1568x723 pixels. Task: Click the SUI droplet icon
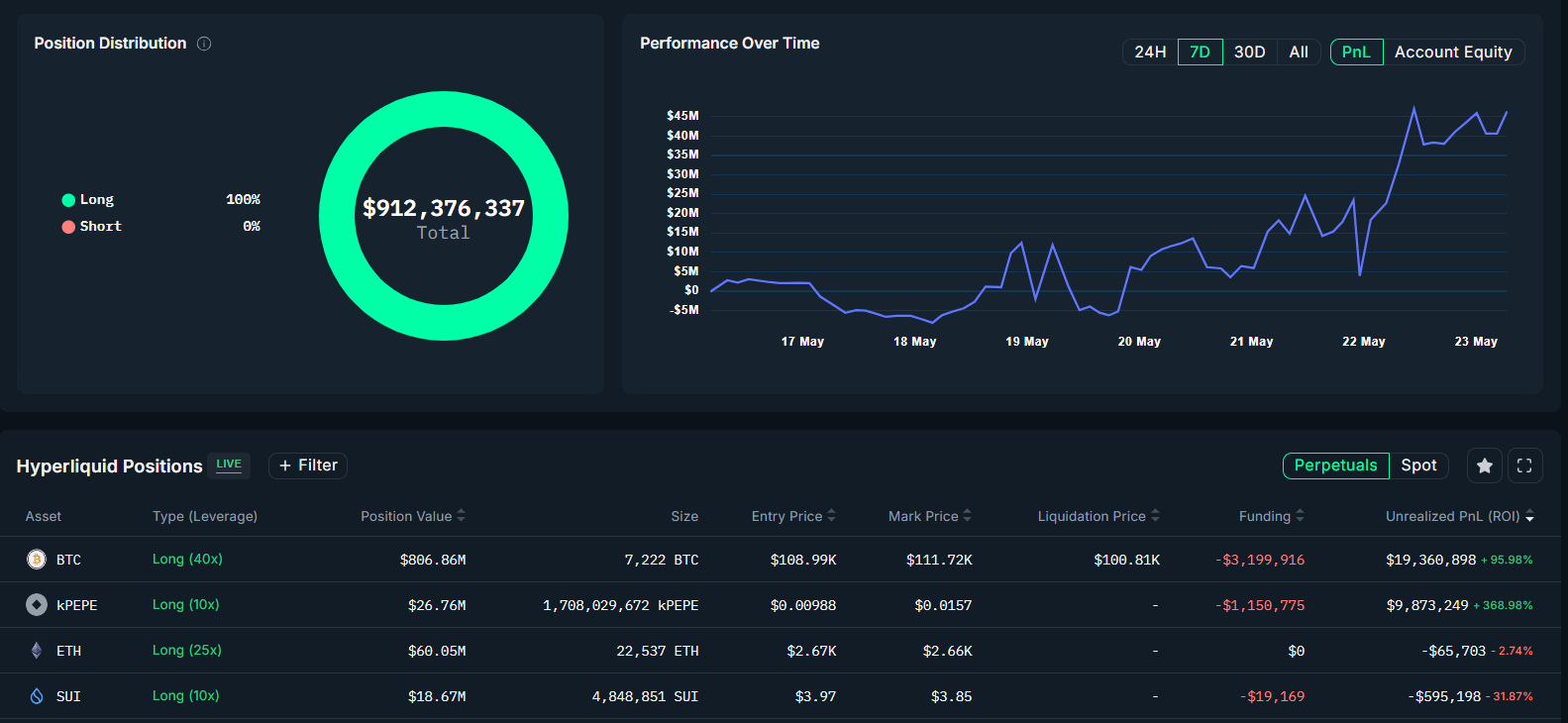37,696
